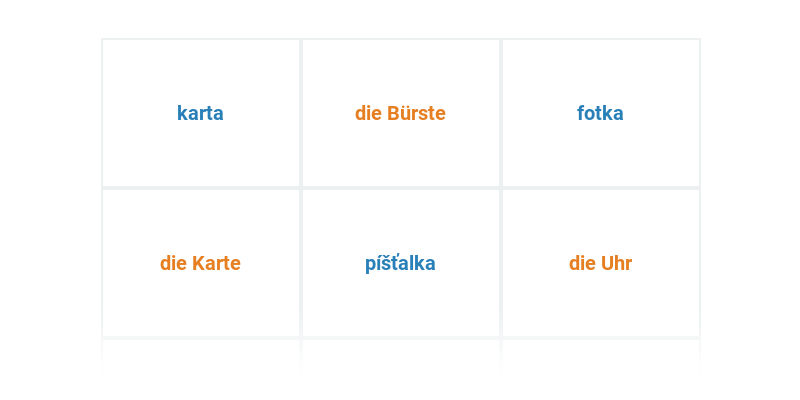This screenshot has height=400, width=800.
Task: Click the "die Bürste" card
Action: pyautogui.click(x=401, y=113)
